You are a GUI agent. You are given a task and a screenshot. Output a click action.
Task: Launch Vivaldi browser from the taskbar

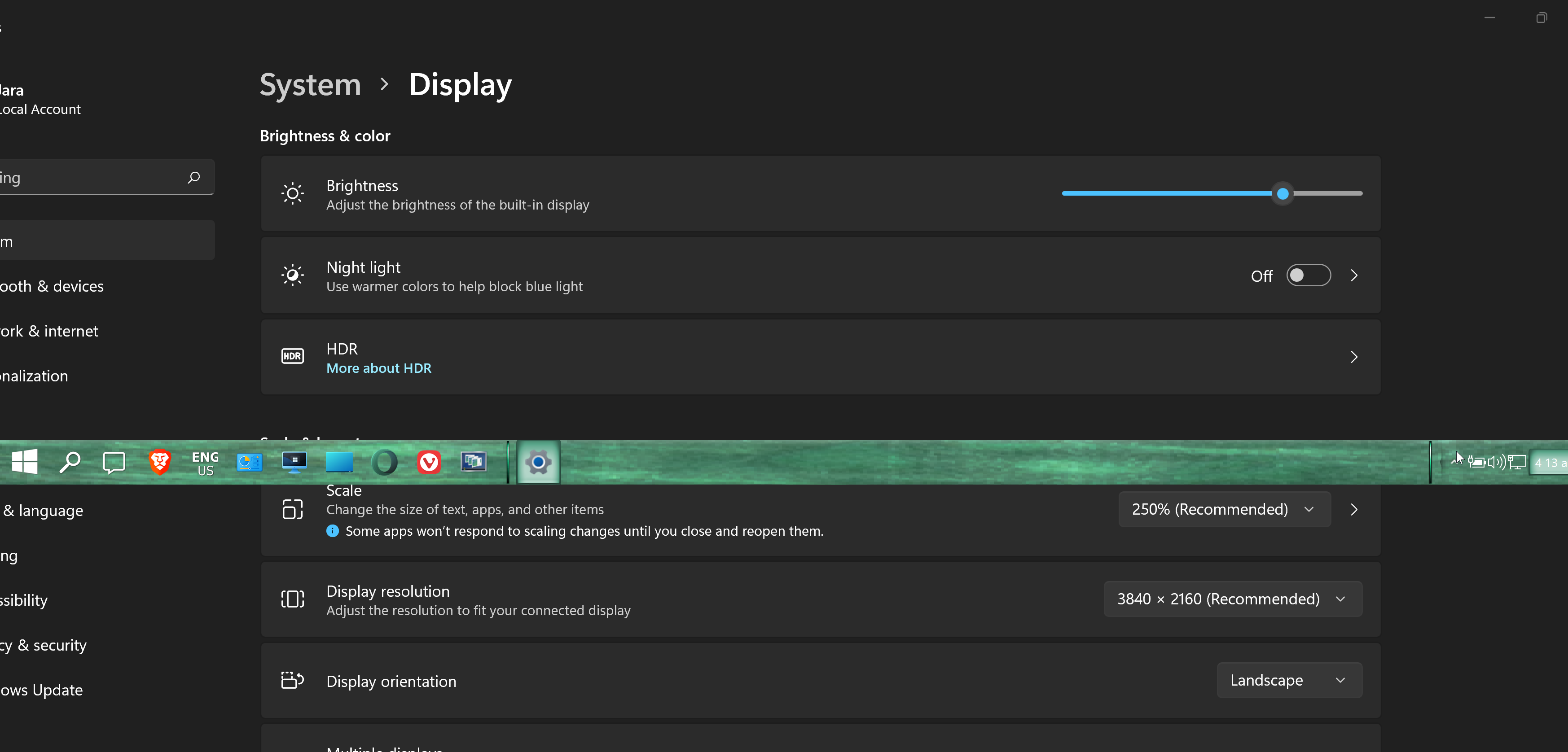point(429,463)
